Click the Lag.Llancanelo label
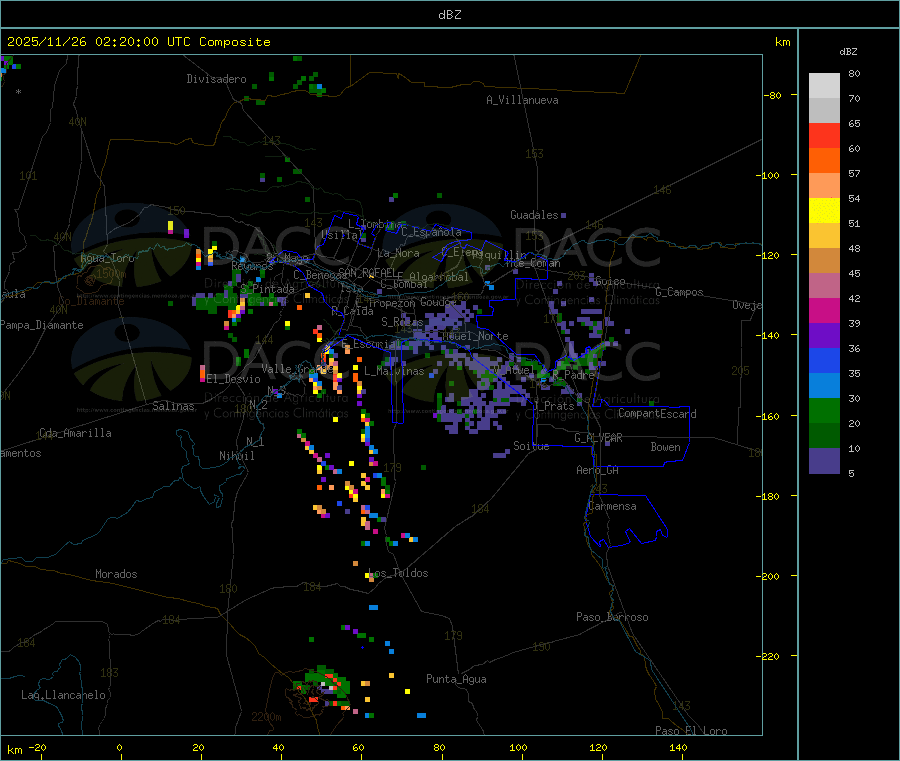The width and height of the screenshot is (900, 761). point(64,695)
